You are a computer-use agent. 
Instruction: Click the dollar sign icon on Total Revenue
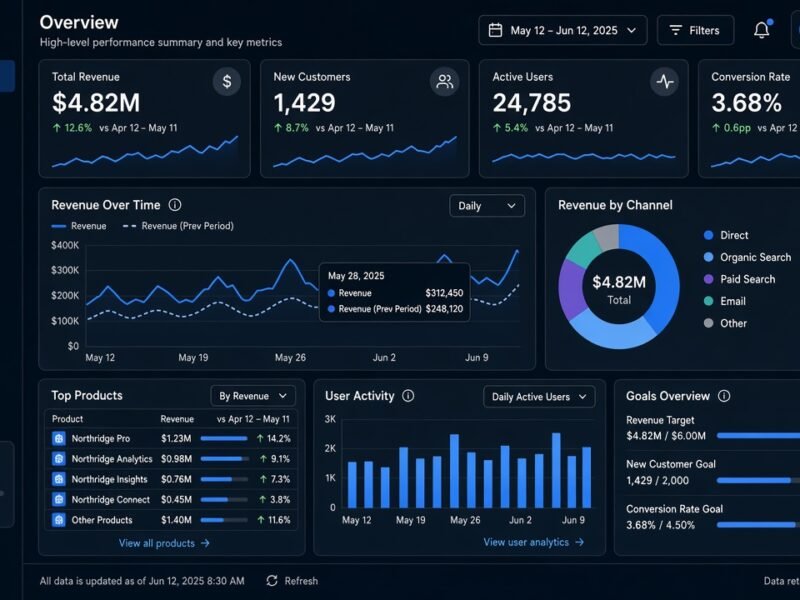(x=227, y=82)
